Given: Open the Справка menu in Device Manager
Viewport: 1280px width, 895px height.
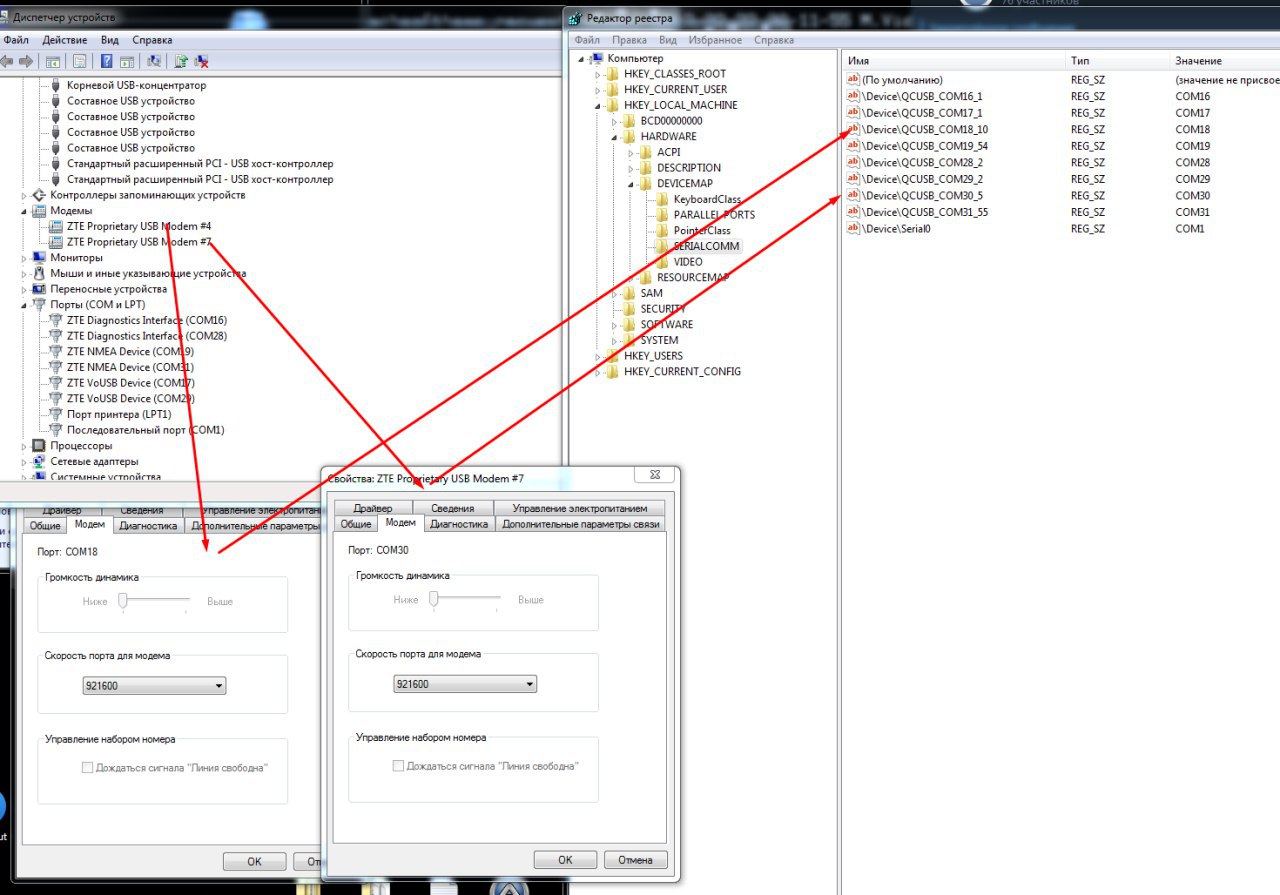Looking at the screenshot, I should click(x=152, y=40).
